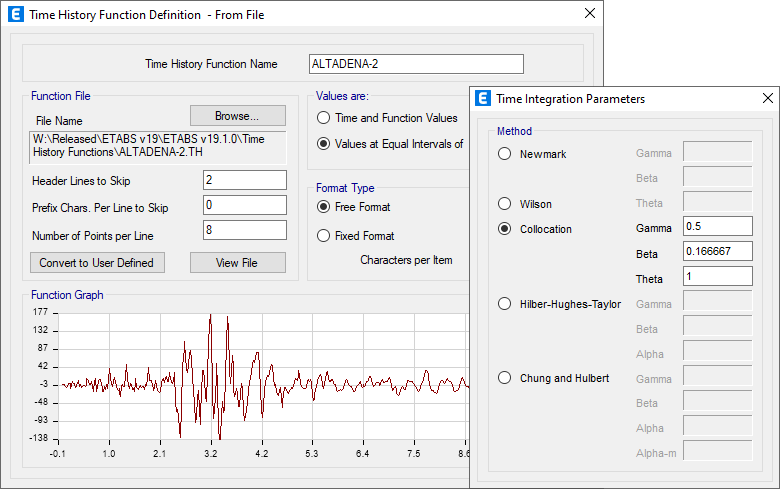This screenshot has width=780, height=489.
Task: Click the Browse button for function file
Action: click(237, 116)
